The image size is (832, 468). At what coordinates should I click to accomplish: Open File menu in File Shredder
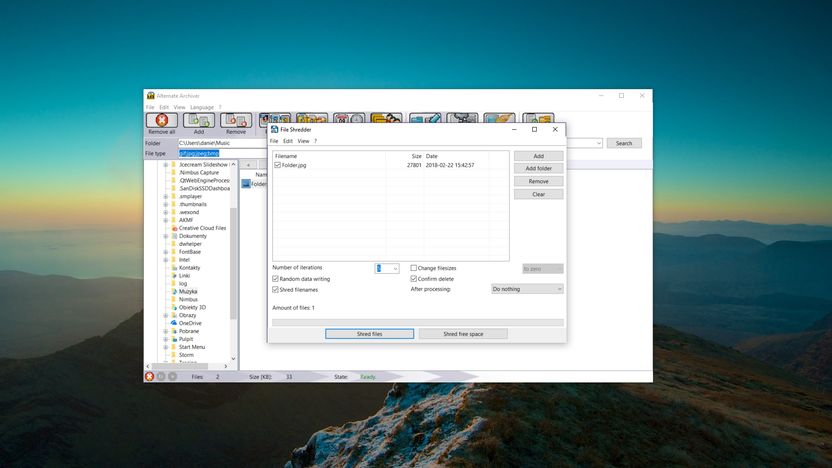tap(274, 141)
